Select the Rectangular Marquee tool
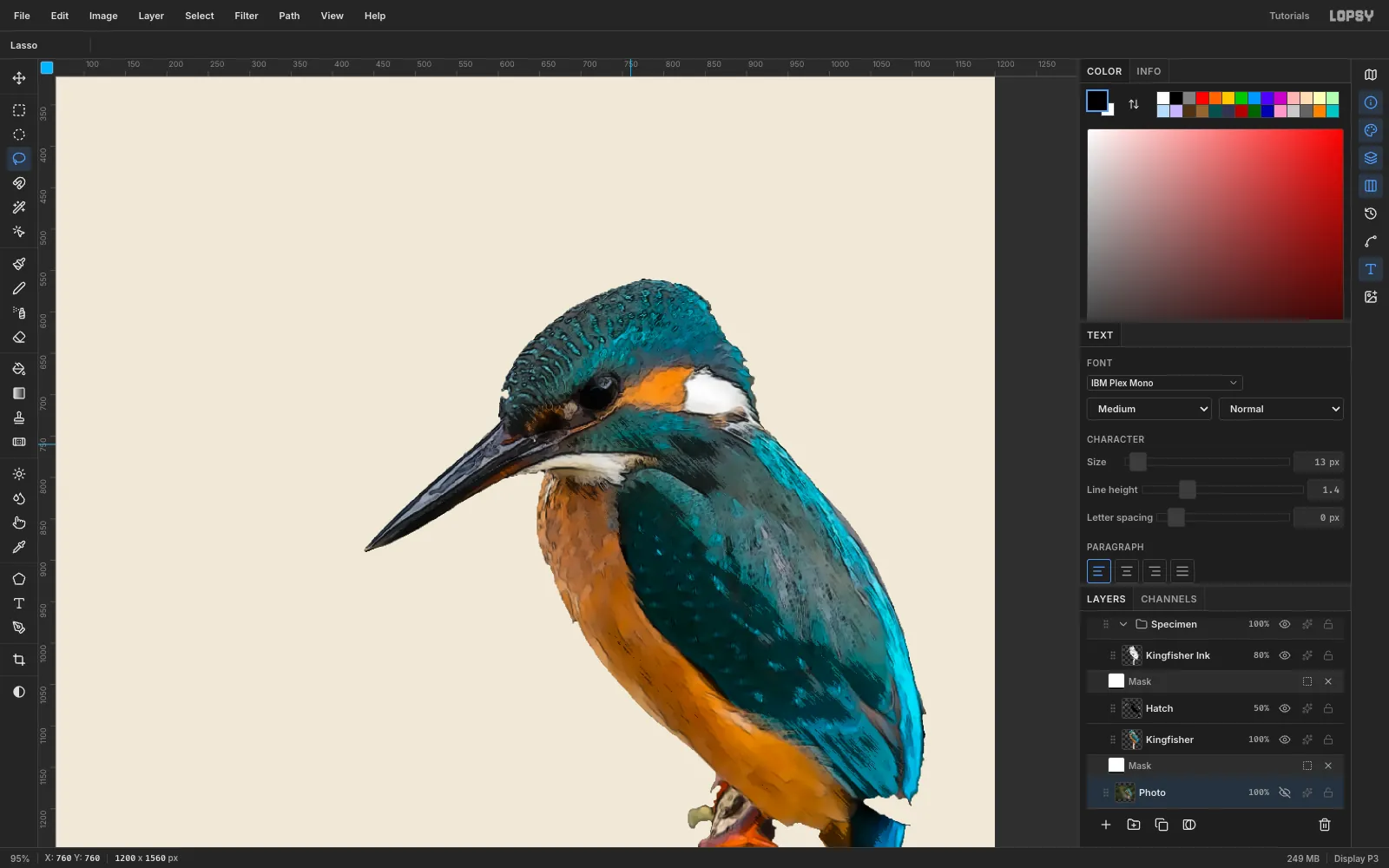 pos(19,110)
